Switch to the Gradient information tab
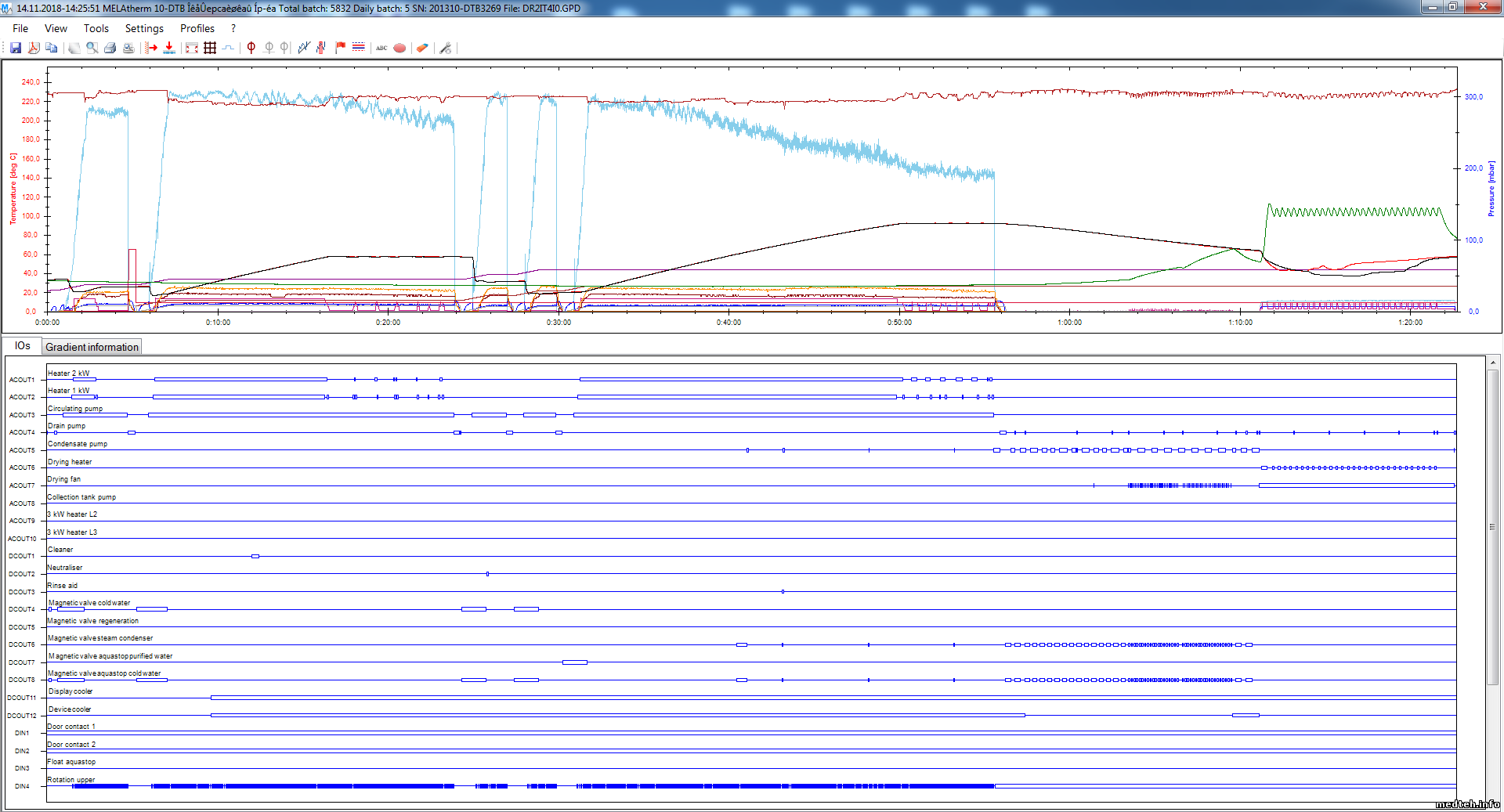The image size is (1504, 812). pos(92,347)
